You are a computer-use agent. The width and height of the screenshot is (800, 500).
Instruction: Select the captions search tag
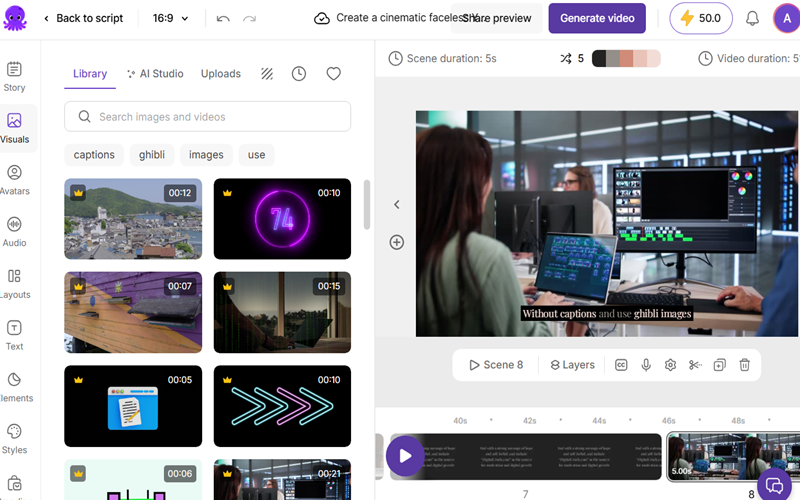click(94, 155)
